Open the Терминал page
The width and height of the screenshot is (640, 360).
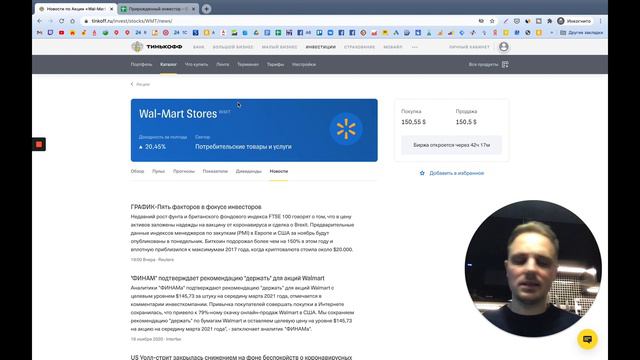pyautogui.click(x=248, y=64)
